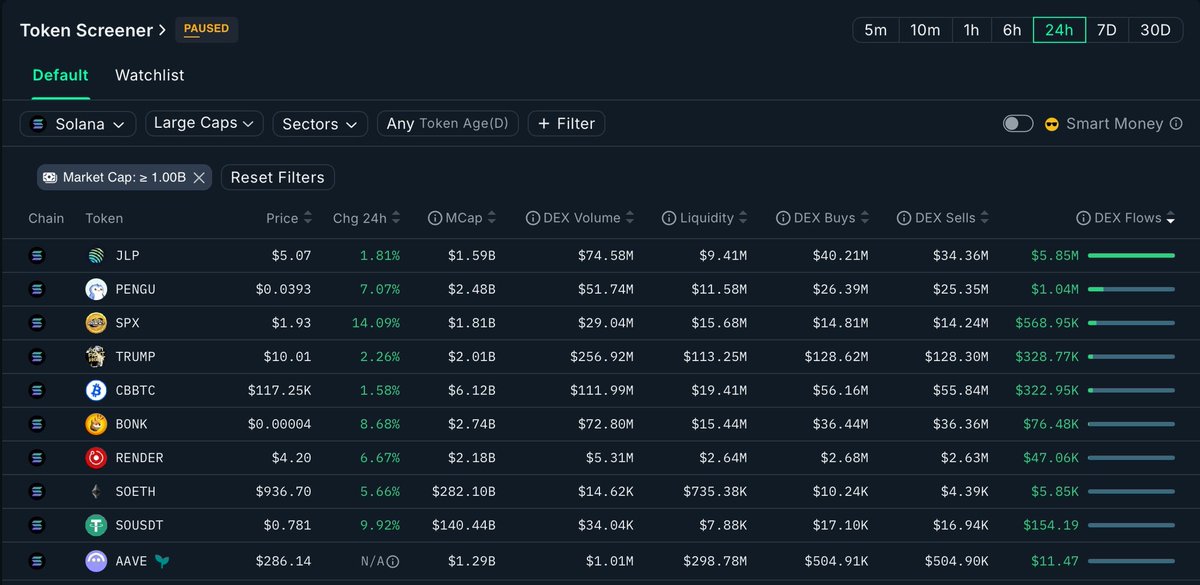Click the info icon beside Liquidity header
This screenshot has height=585, width=1200.
pos(668,218)
